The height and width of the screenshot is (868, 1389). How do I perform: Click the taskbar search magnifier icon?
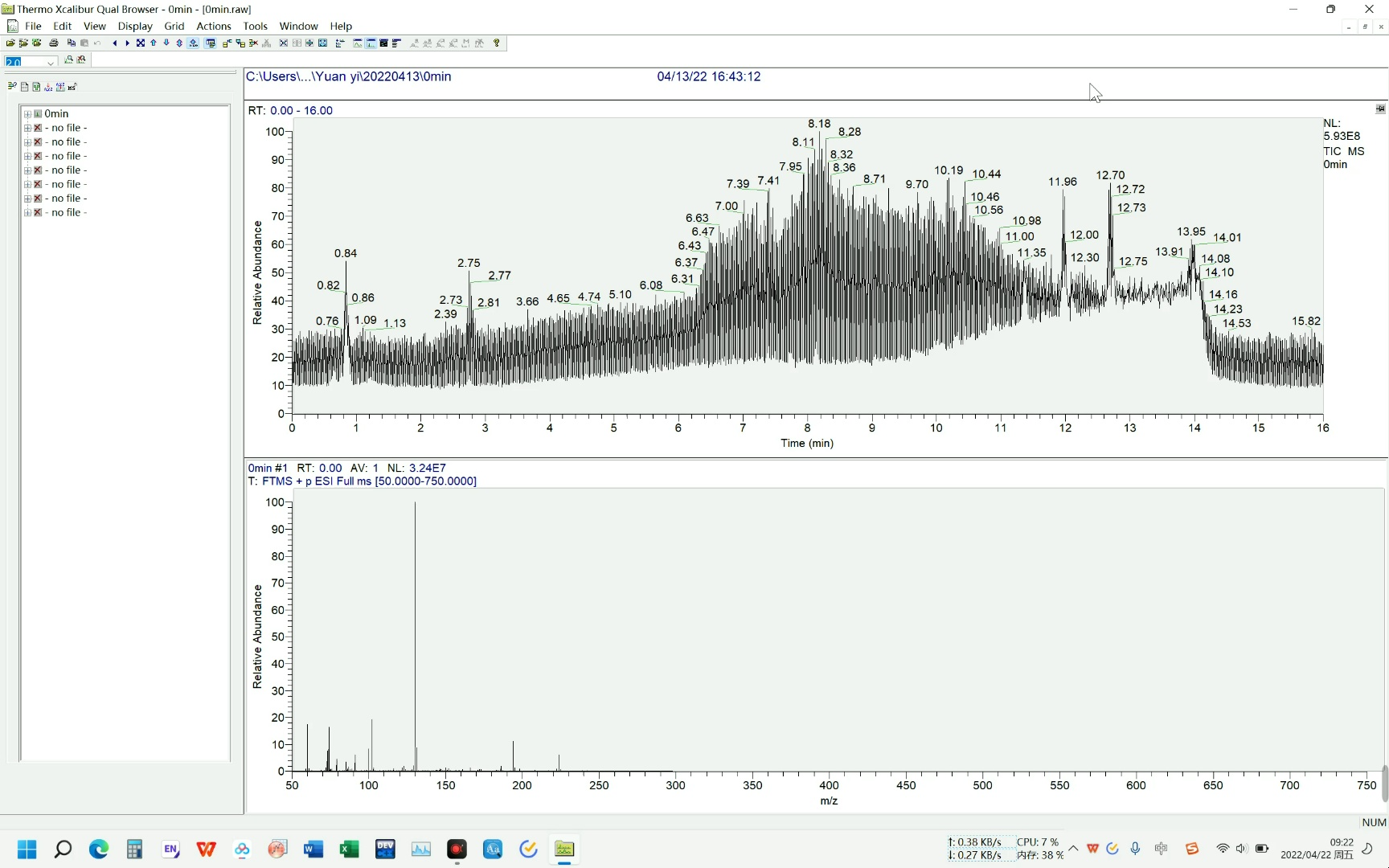[x=63, y=850]
